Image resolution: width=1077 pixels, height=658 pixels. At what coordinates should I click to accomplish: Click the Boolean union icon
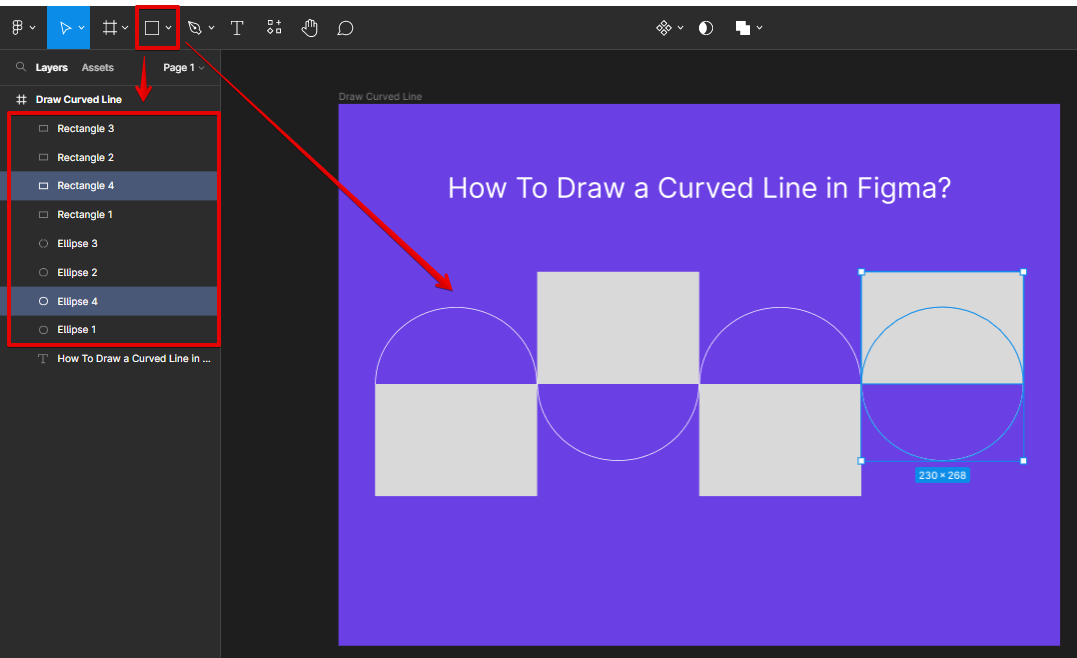743,28
